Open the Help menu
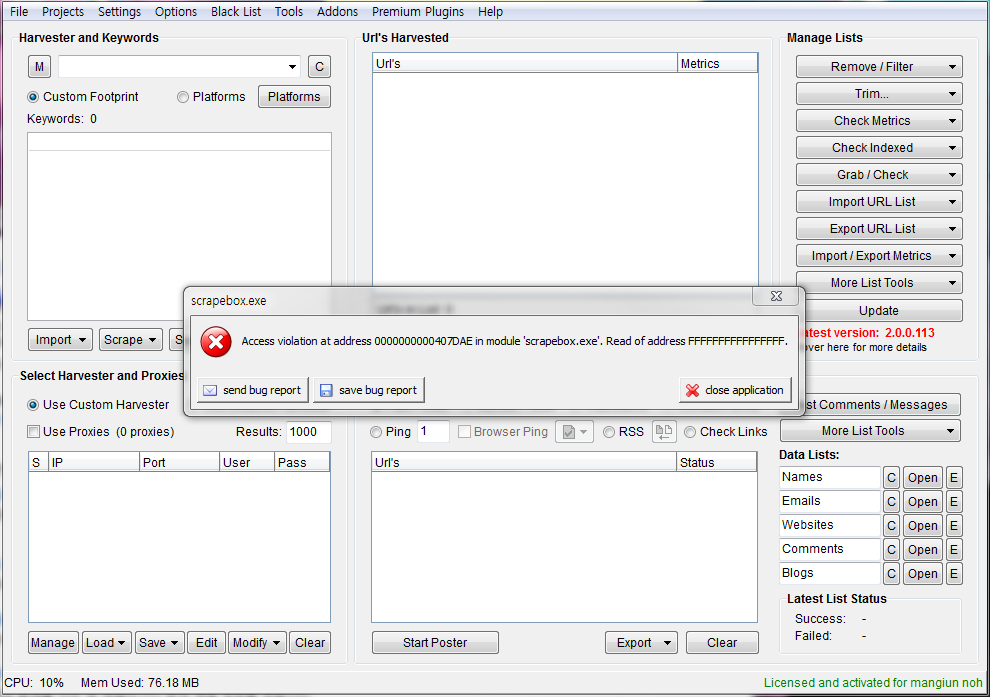The width and height of the screenshot is (990, 697). click(x=490, y=11)
